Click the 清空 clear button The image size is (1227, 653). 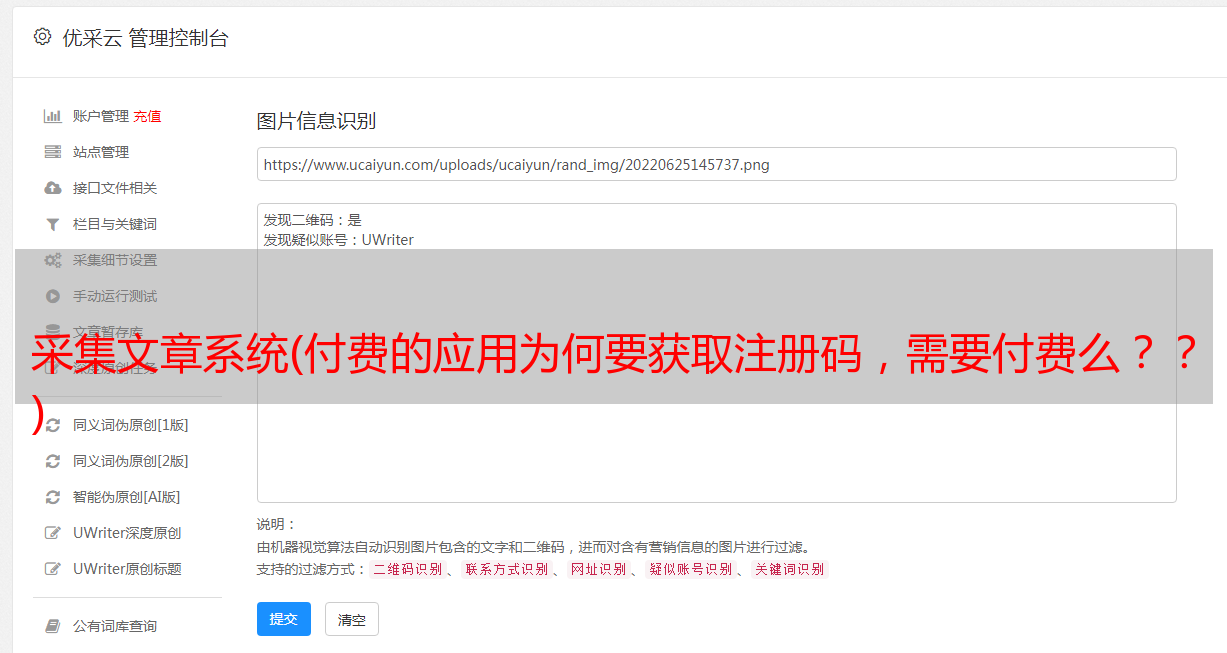click(x=352, y=619)
